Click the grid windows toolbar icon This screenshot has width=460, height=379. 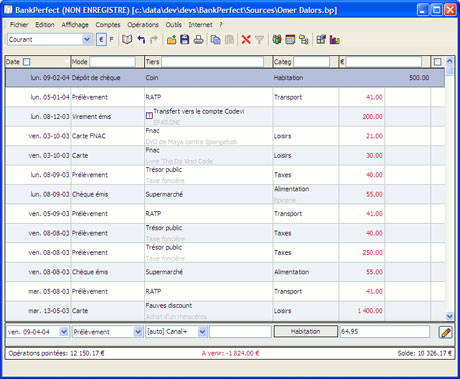(321, 40)
